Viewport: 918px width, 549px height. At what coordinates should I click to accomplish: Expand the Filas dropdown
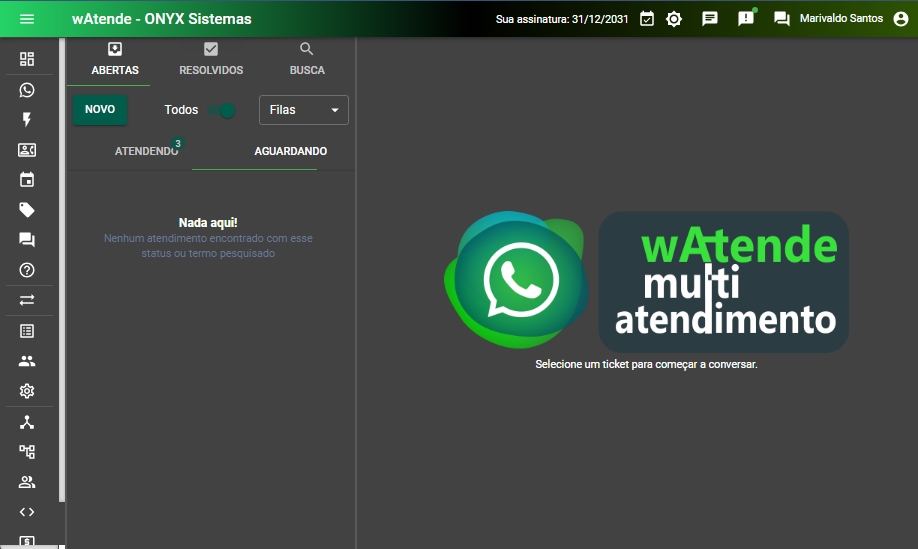pos(304,110)
